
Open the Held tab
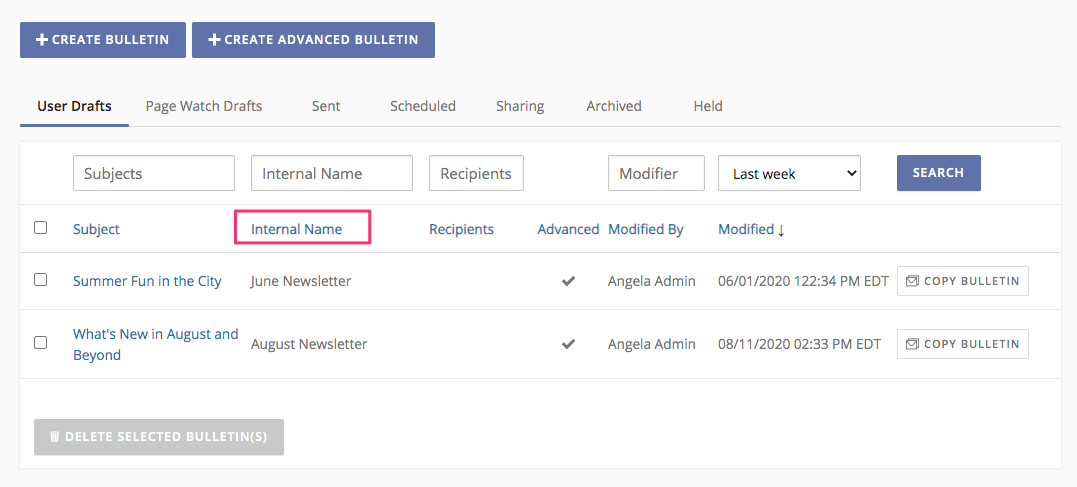pos(707,106)
